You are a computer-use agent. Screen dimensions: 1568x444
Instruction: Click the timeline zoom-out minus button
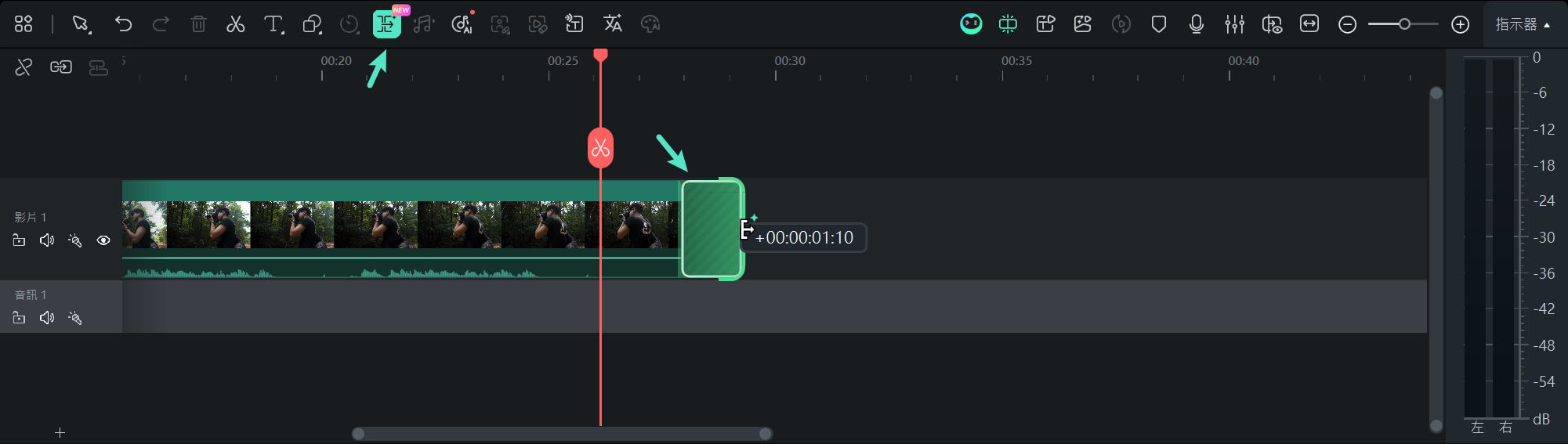[1347, 24]
